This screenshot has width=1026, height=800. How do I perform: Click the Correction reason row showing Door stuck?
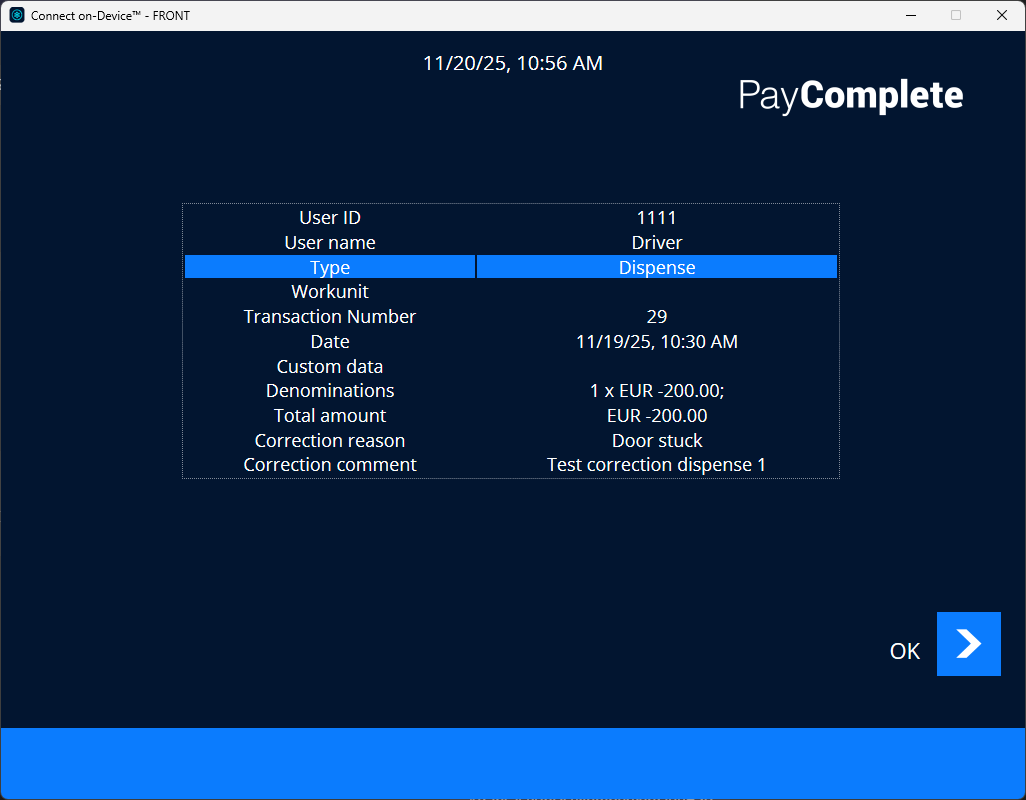[511, 440]
